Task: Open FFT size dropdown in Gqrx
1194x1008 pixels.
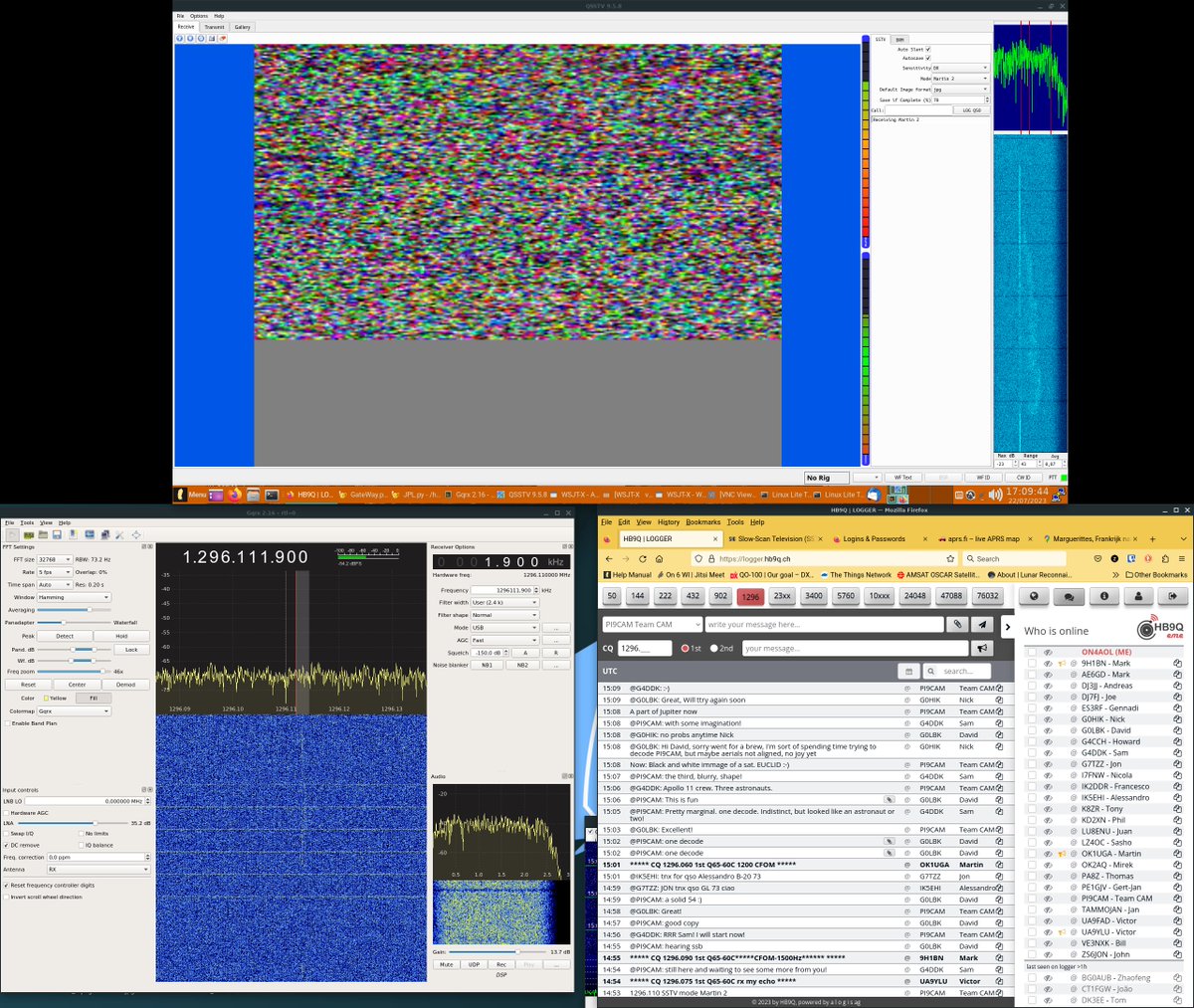Action: (55, 559)
